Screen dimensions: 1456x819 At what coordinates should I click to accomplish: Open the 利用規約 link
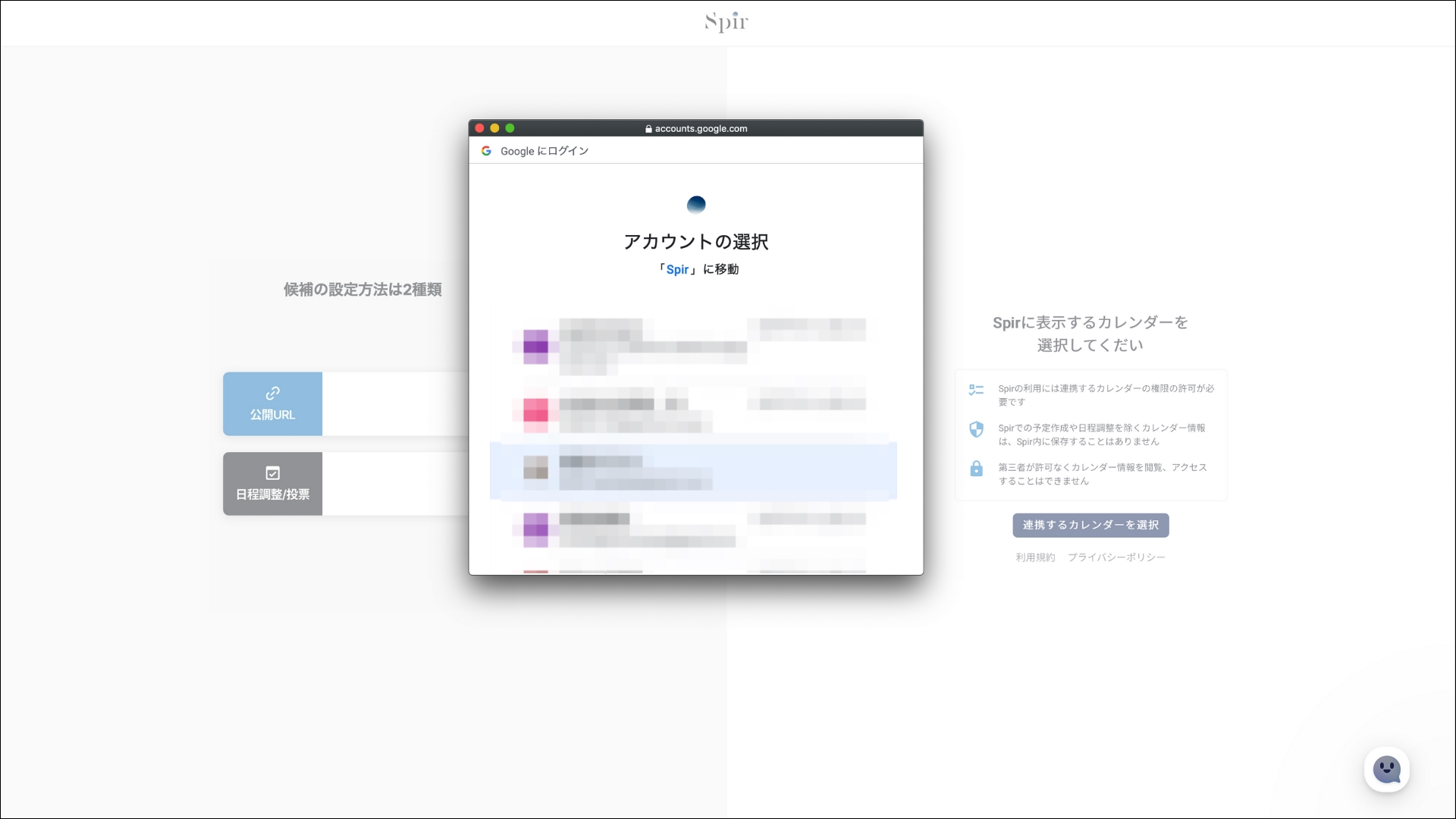point(1034,557)
